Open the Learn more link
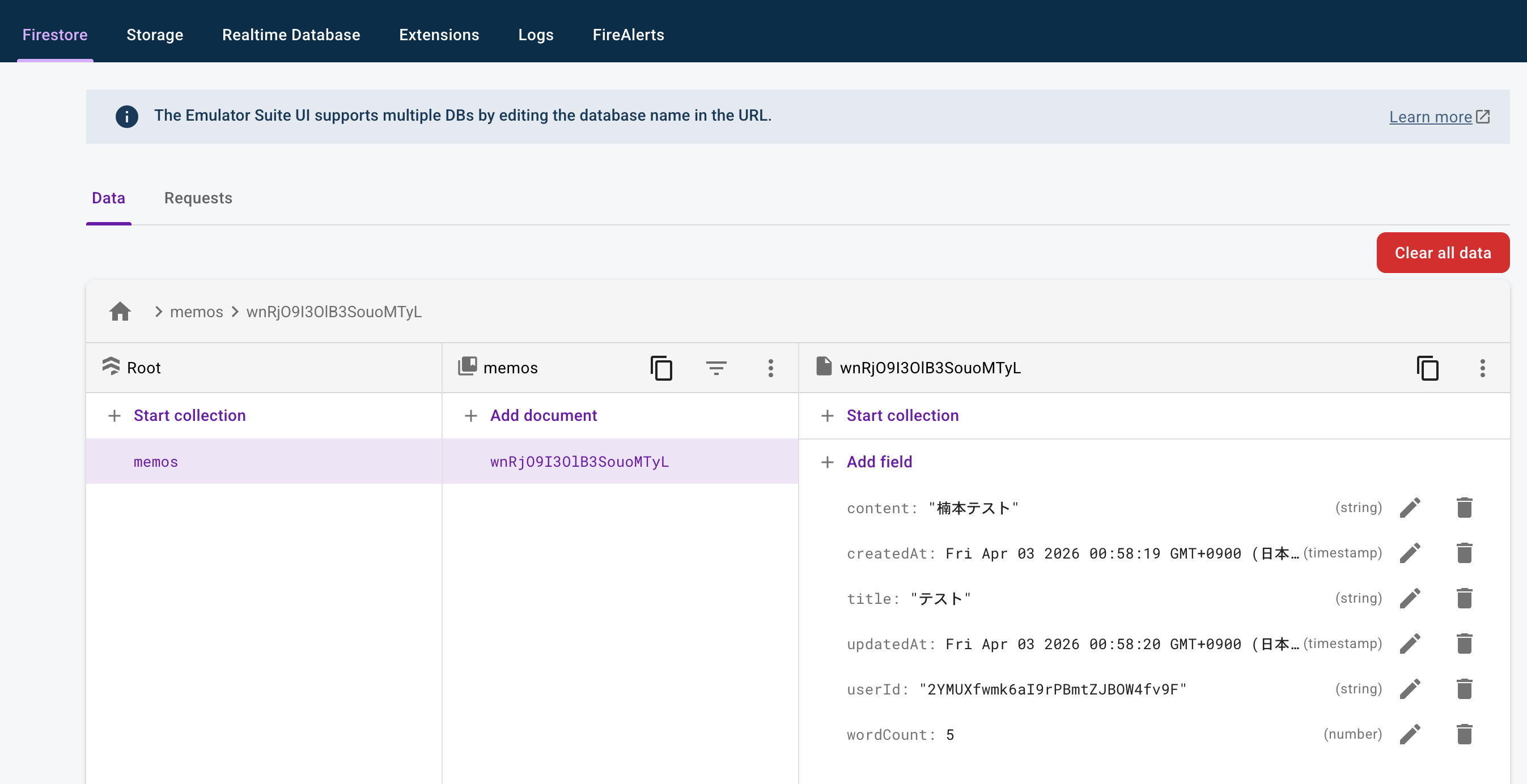 tap(1439, 117)
